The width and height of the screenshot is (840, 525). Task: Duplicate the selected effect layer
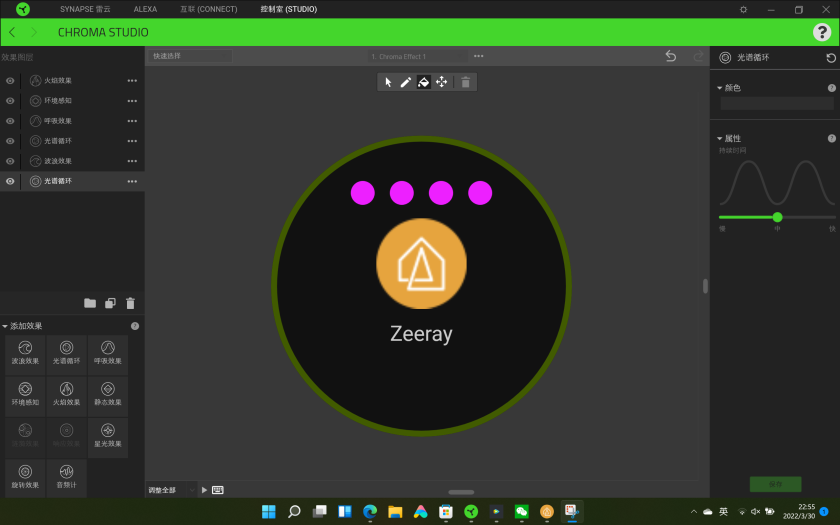pyautogui.click(x=110, y=303)
